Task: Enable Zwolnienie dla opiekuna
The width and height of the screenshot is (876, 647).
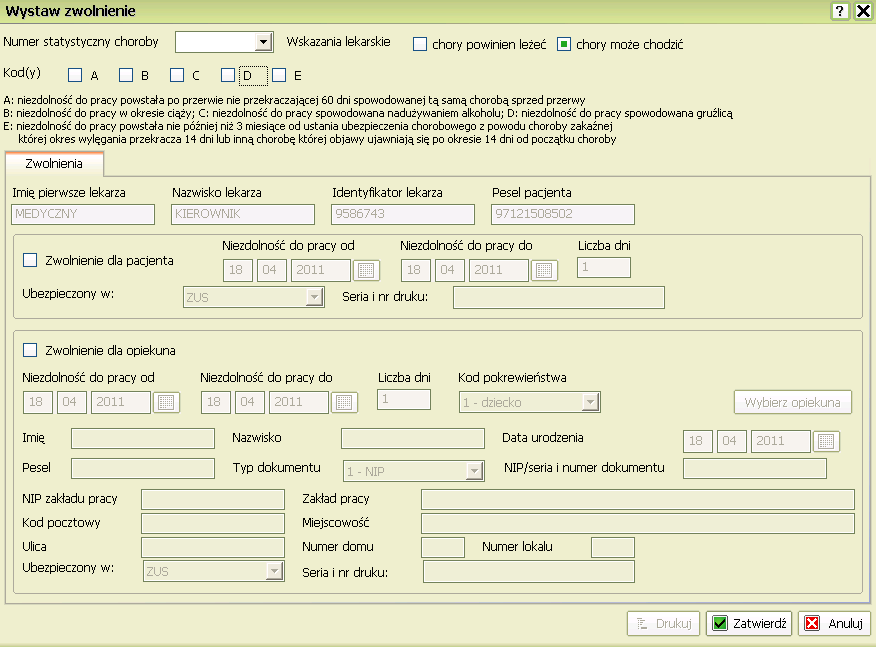Action: [30, 350]
